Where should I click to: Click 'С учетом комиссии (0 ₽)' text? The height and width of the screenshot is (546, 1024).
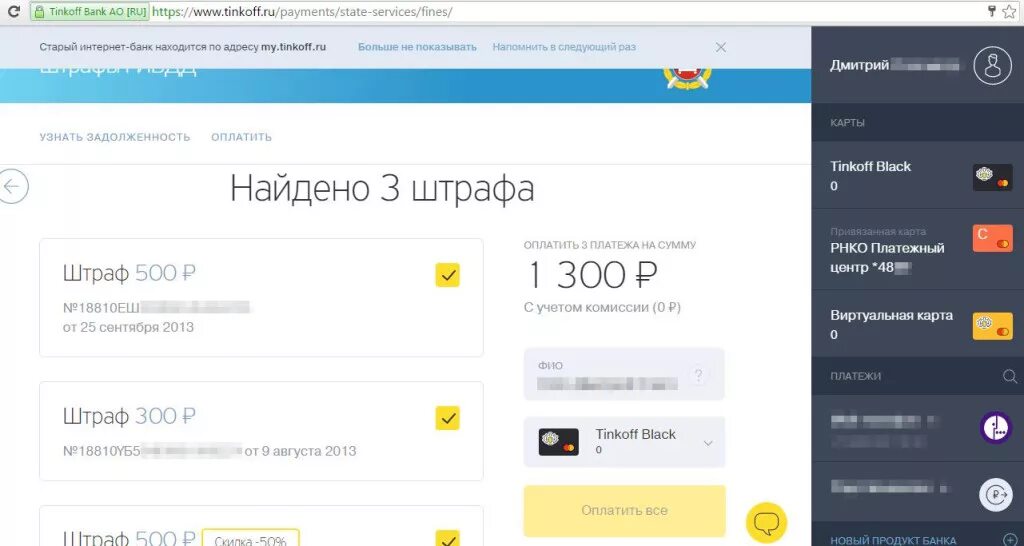click(x=602, y=307)
